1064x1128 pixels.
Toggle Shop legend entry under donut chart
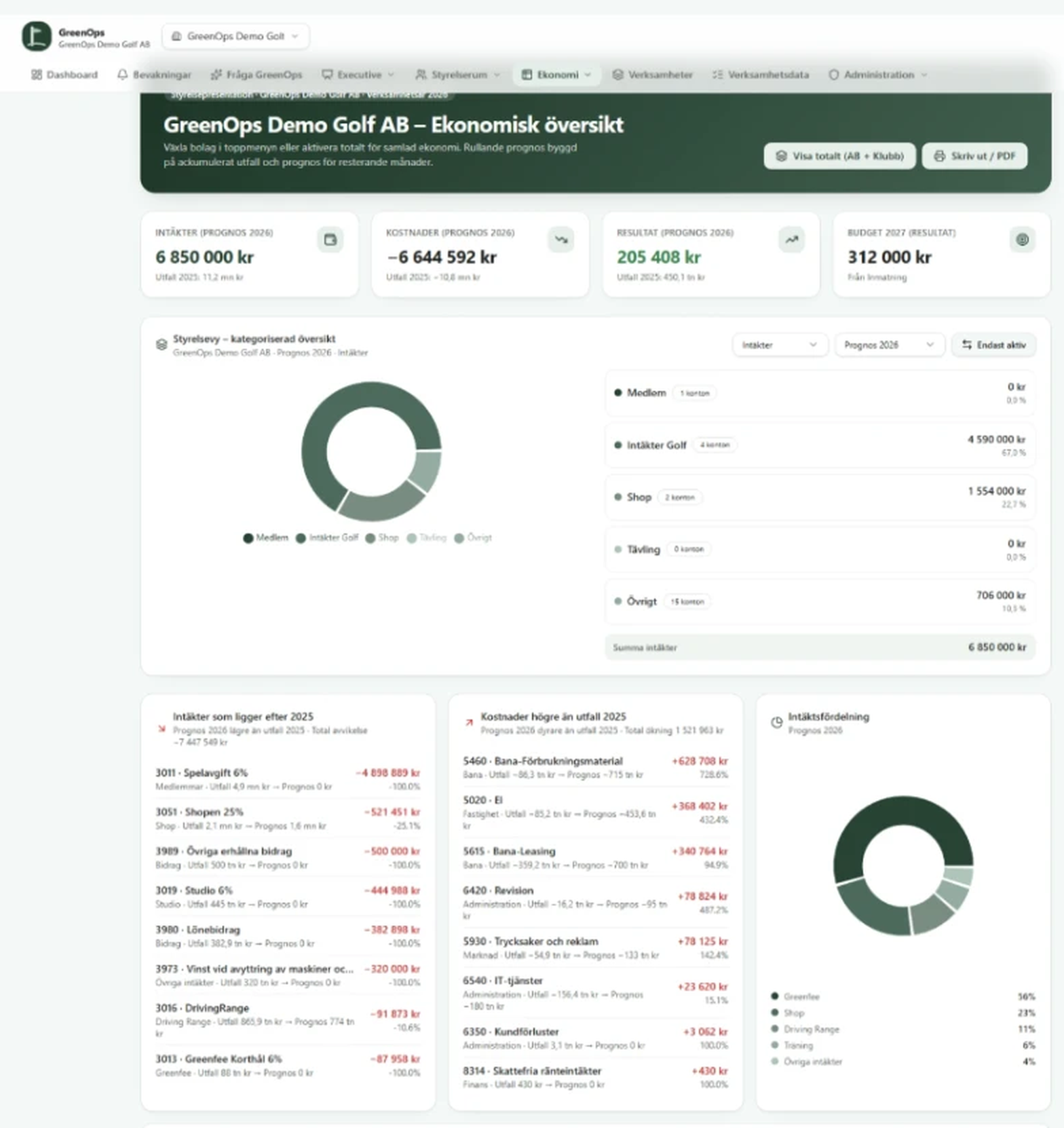(382, 538)
